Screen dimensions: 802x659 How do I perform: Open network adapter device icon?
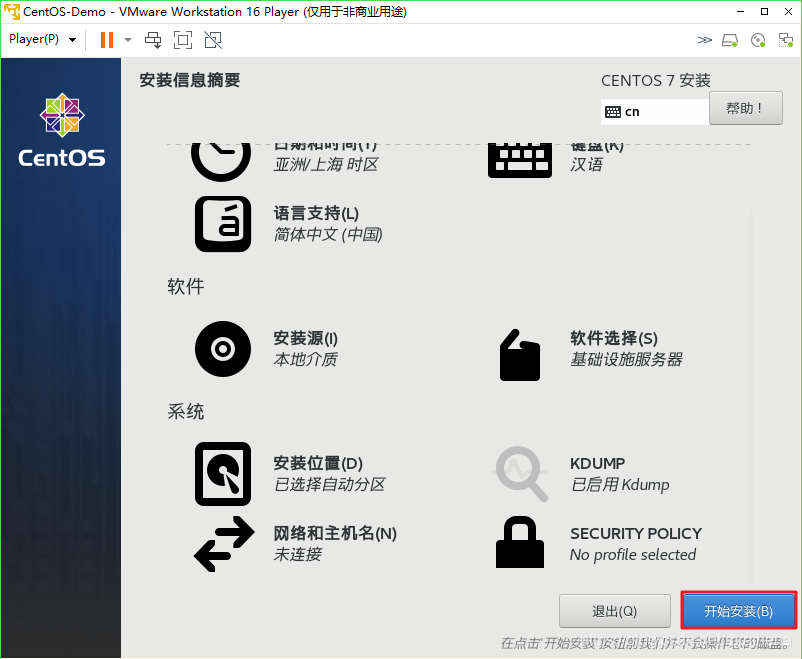pyautogui.click(x=785, y=40)
